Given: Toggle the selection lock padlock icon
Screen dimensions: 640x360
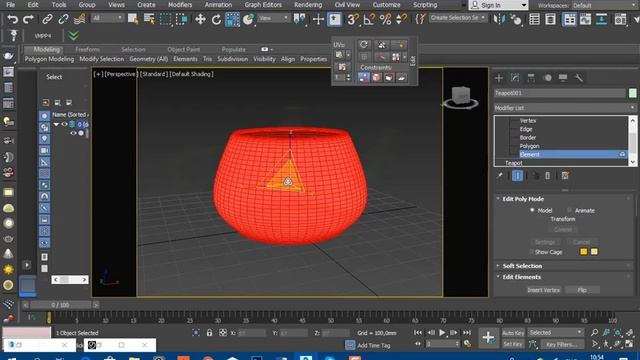Looking at the screenshot, I should tap(209, 333).
